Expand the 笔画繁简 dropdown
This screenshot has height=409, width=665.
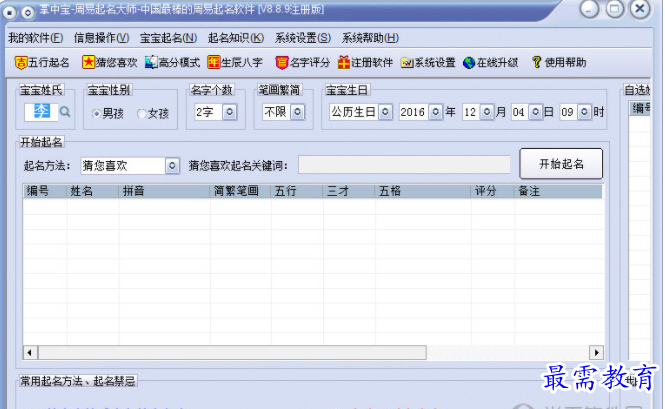[297, 112]
